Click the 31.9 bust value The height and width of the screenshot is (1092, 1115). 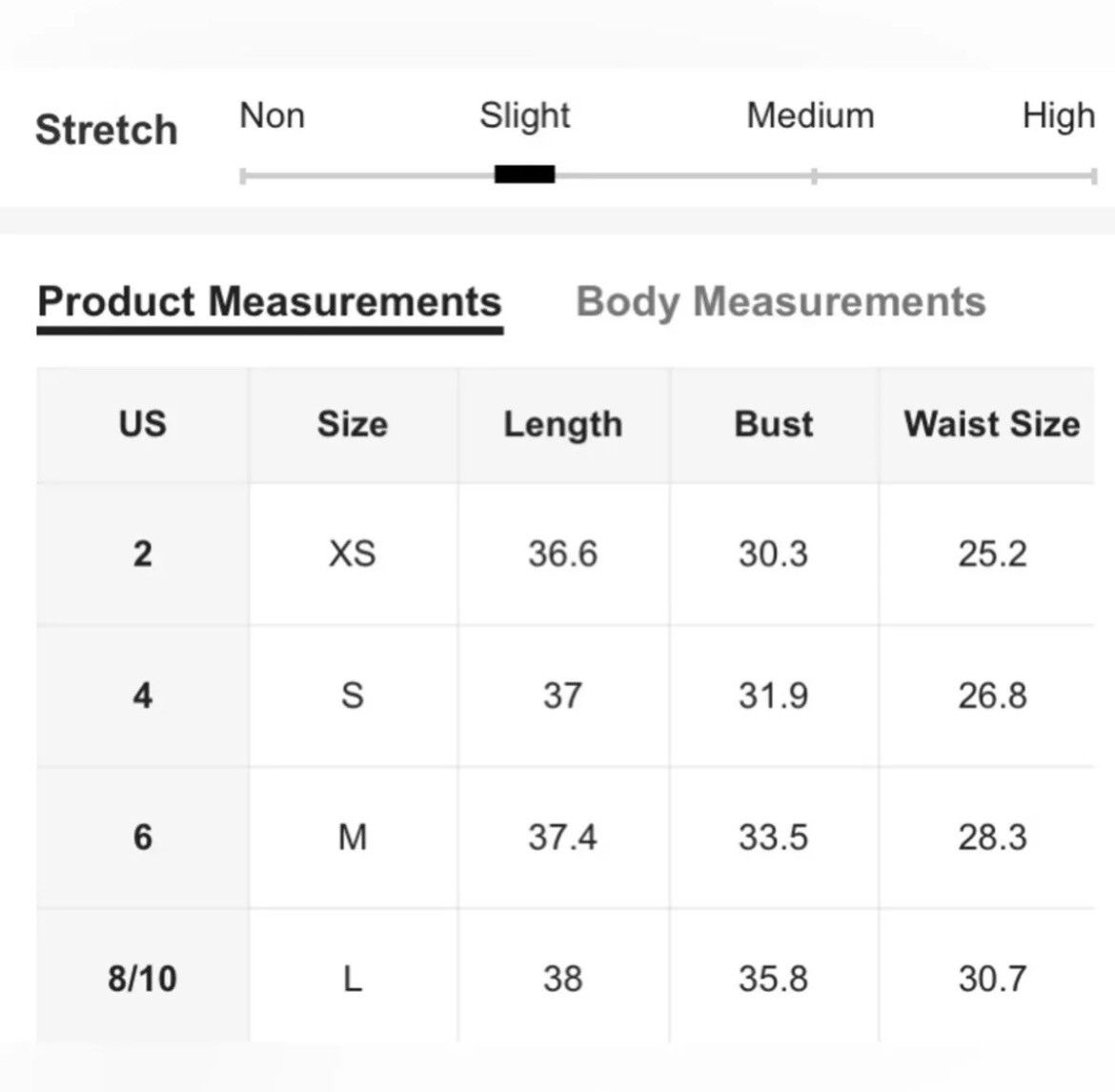774,696
